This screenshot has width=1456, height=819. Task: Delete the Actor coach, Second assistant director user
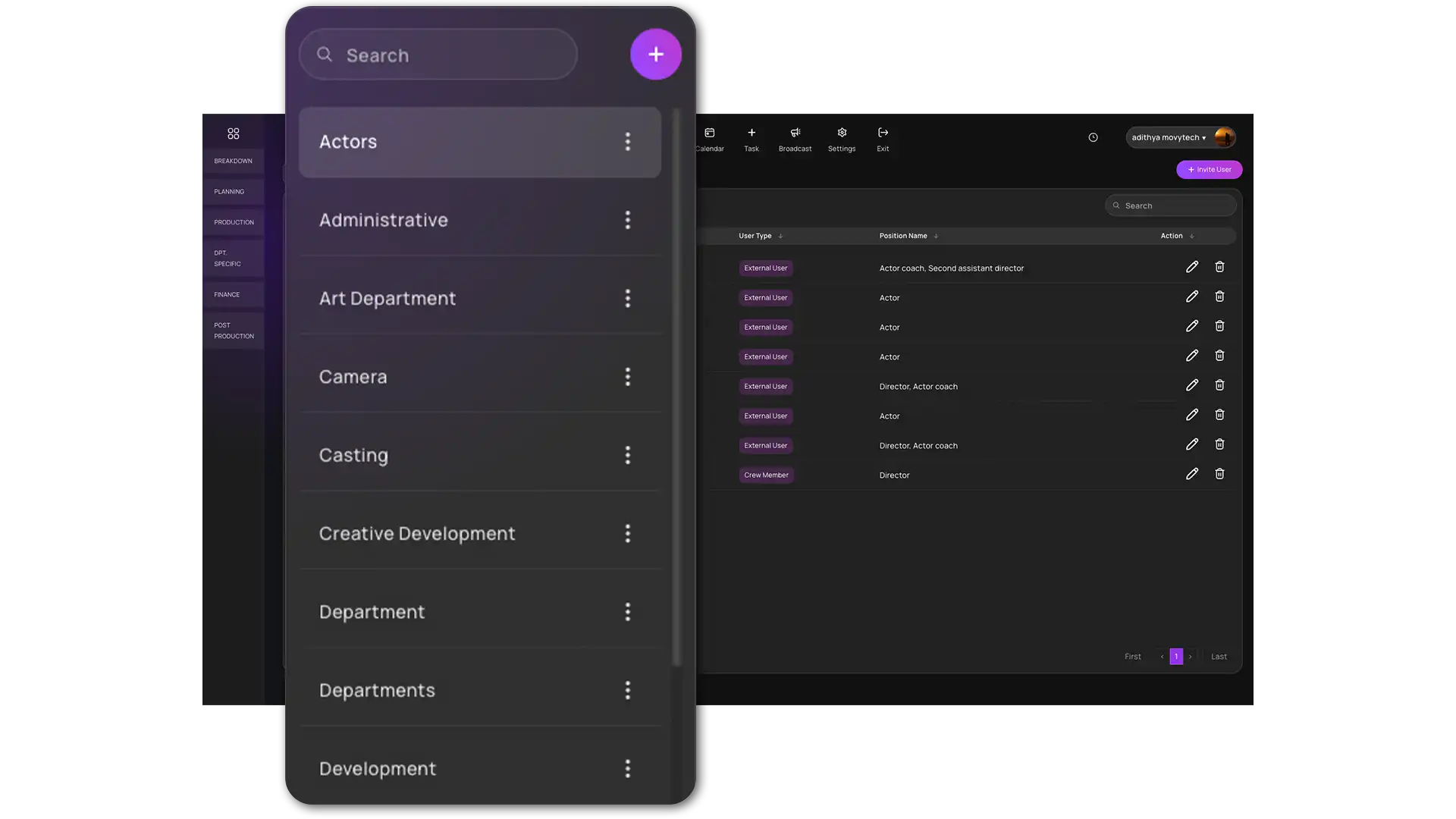click(1219, 267)
